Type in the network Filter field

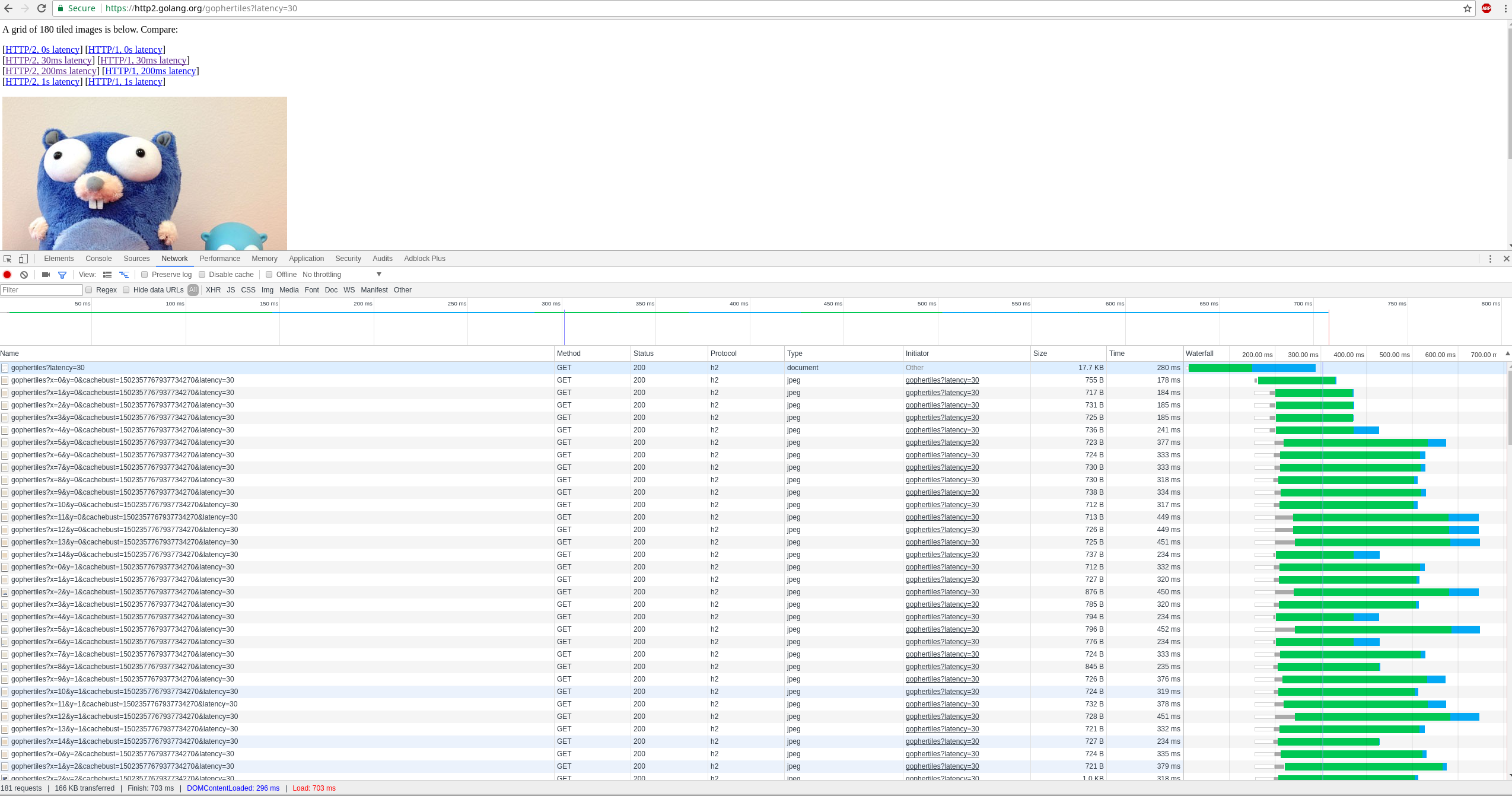coord(41,290)
